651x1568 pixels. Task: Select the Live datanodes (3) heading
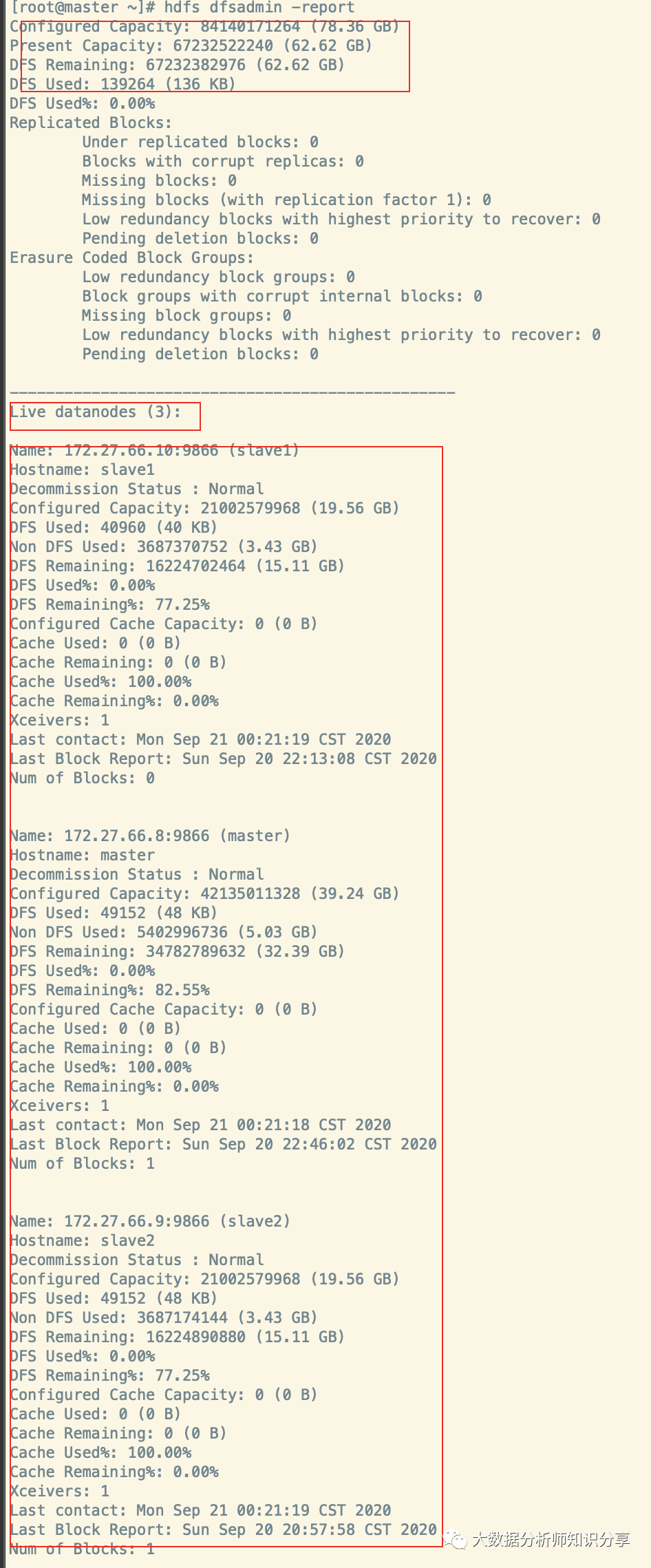click(96, 412)
